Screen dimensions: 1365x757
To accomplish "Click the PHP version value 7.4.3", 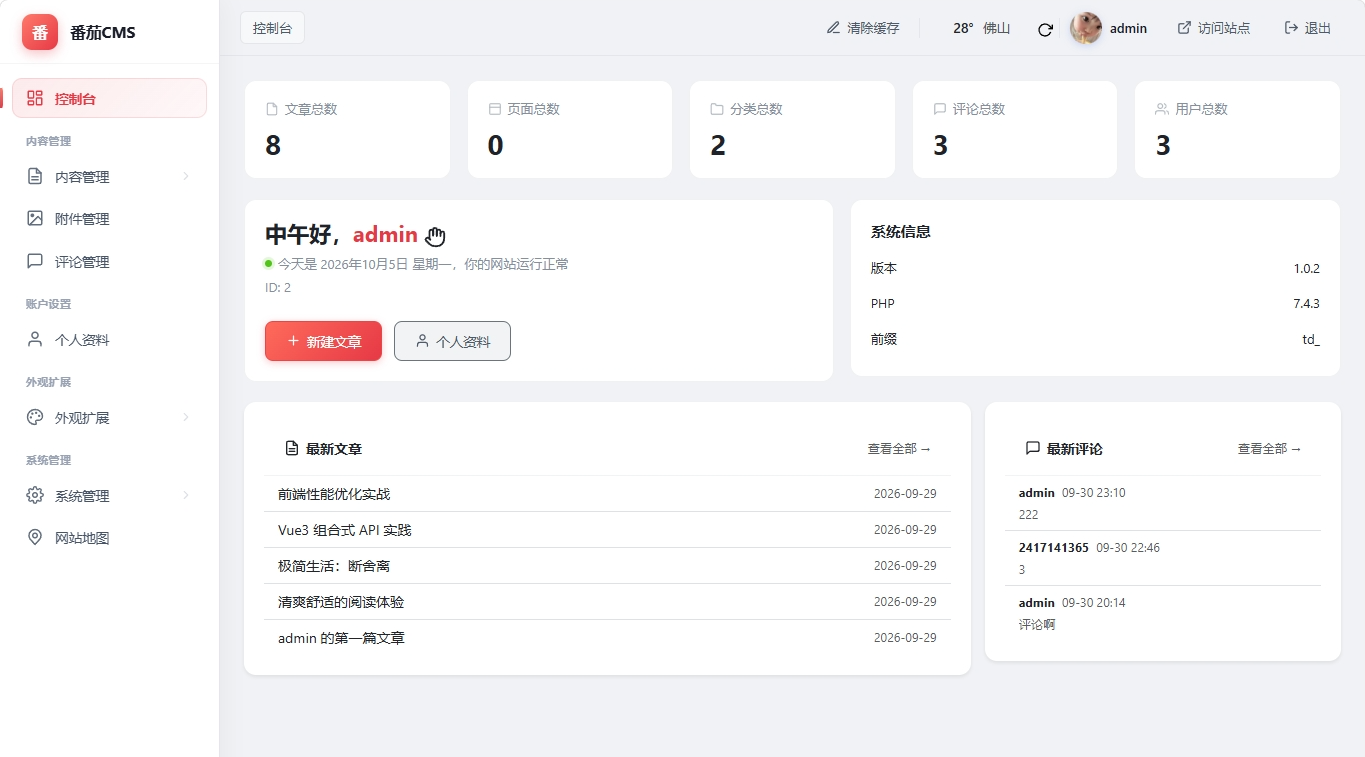I will [1306, 303].
